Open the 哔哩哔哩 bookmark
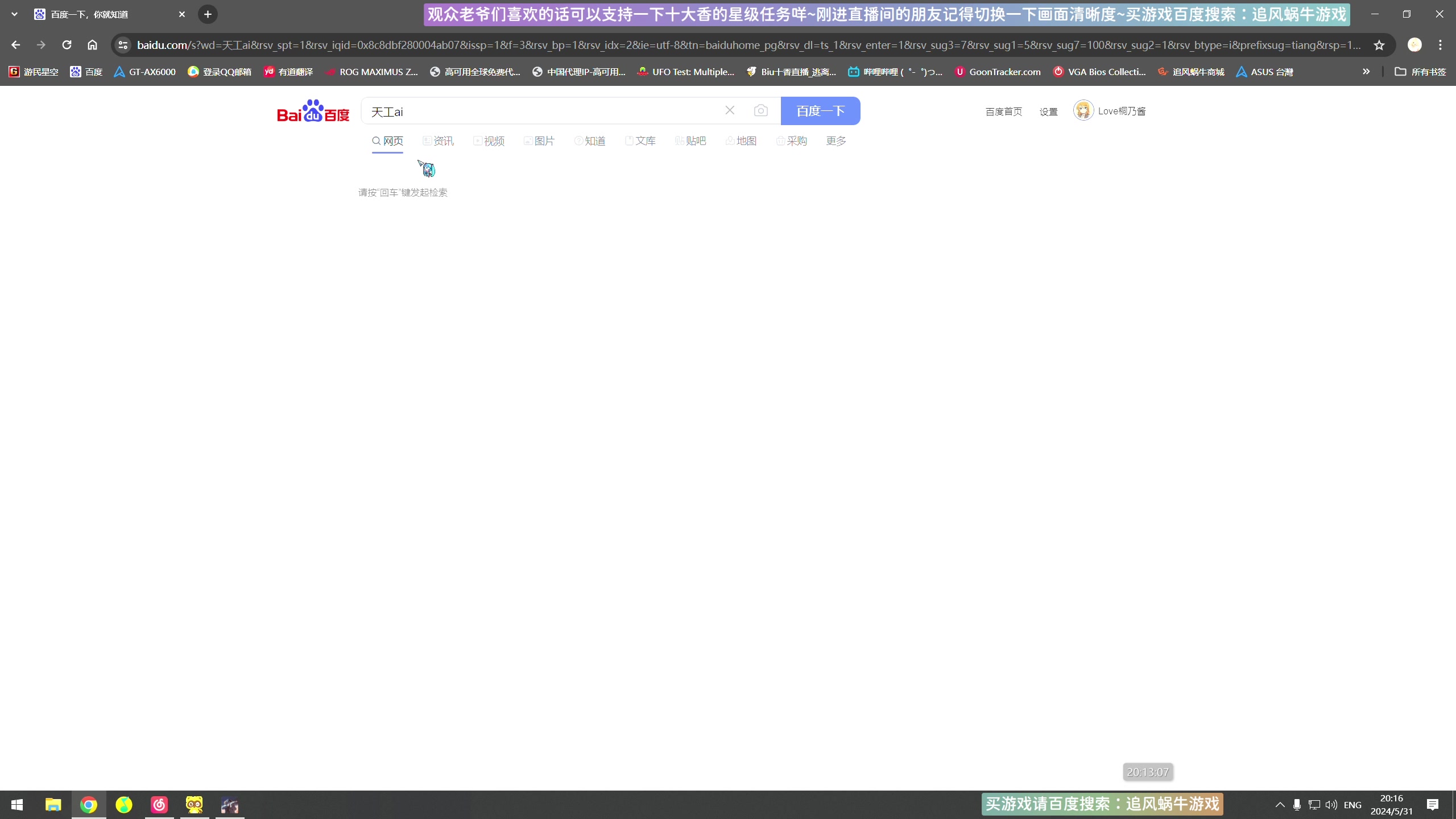1456x819 pixels. coord(895,72)
